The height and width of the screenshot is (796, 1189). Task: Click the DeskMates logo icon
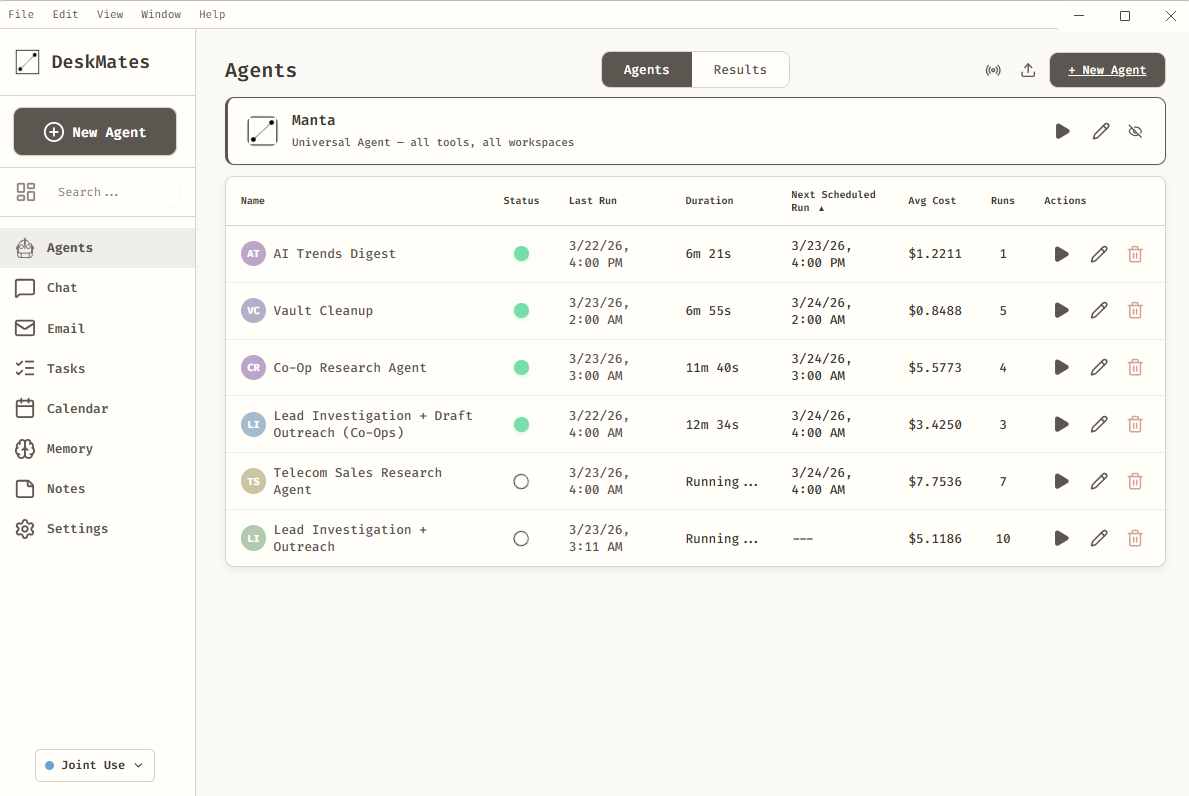[27, 62]
